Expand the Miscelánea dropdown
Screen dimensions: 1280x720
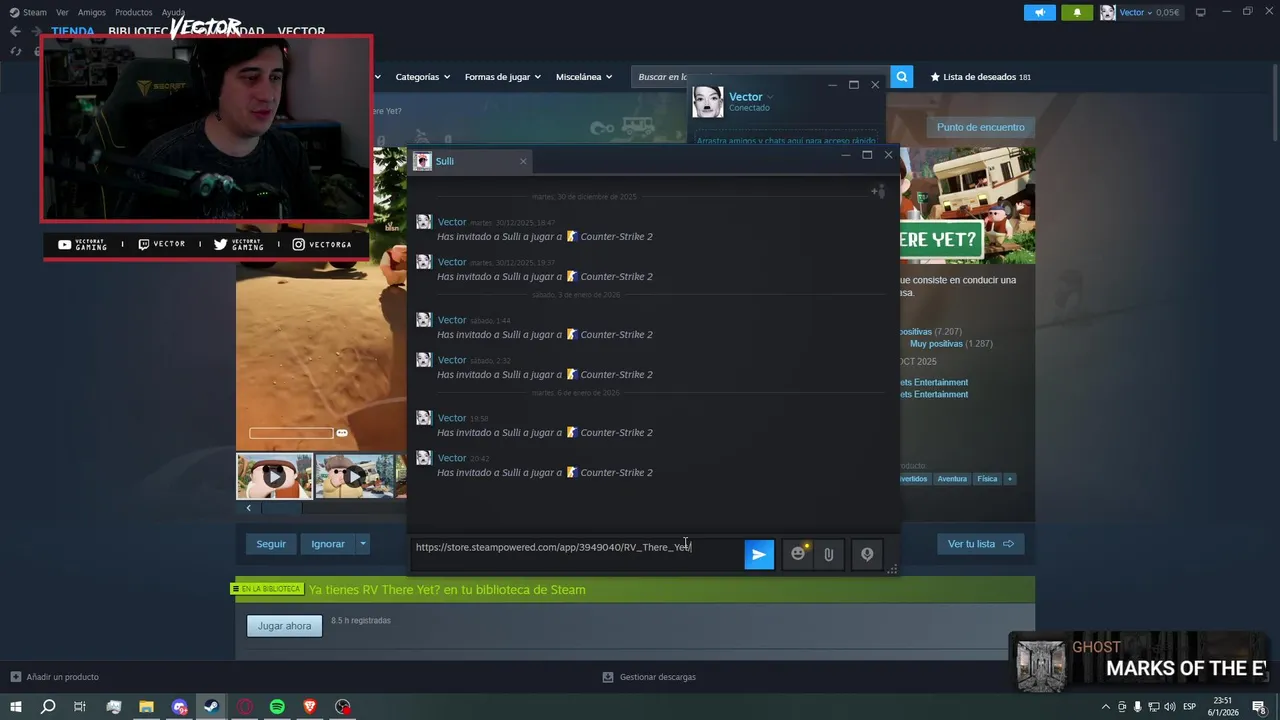[x=584, y=77]
